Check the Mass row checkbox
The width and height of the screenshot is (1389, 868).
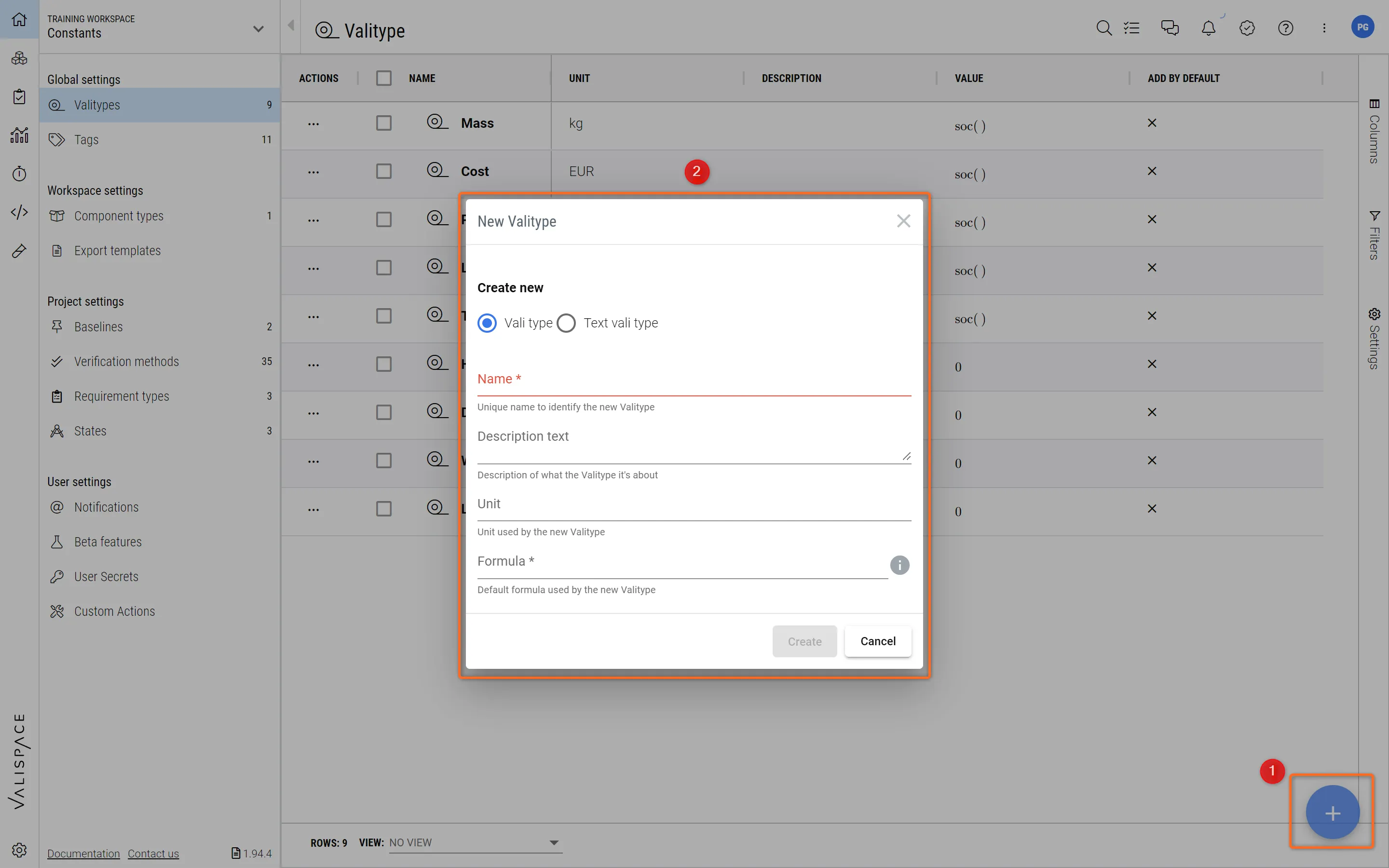(x=383, y=123)
